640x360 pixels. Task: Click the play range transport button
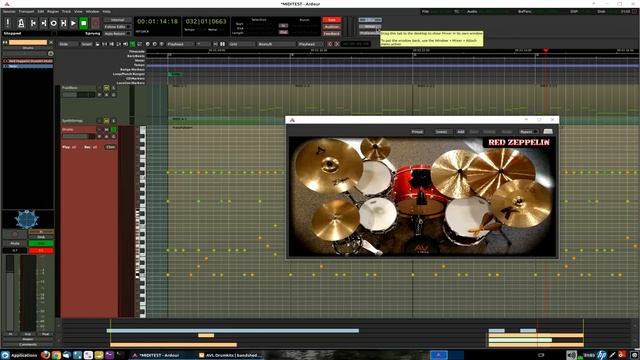(x=64, y=23)
